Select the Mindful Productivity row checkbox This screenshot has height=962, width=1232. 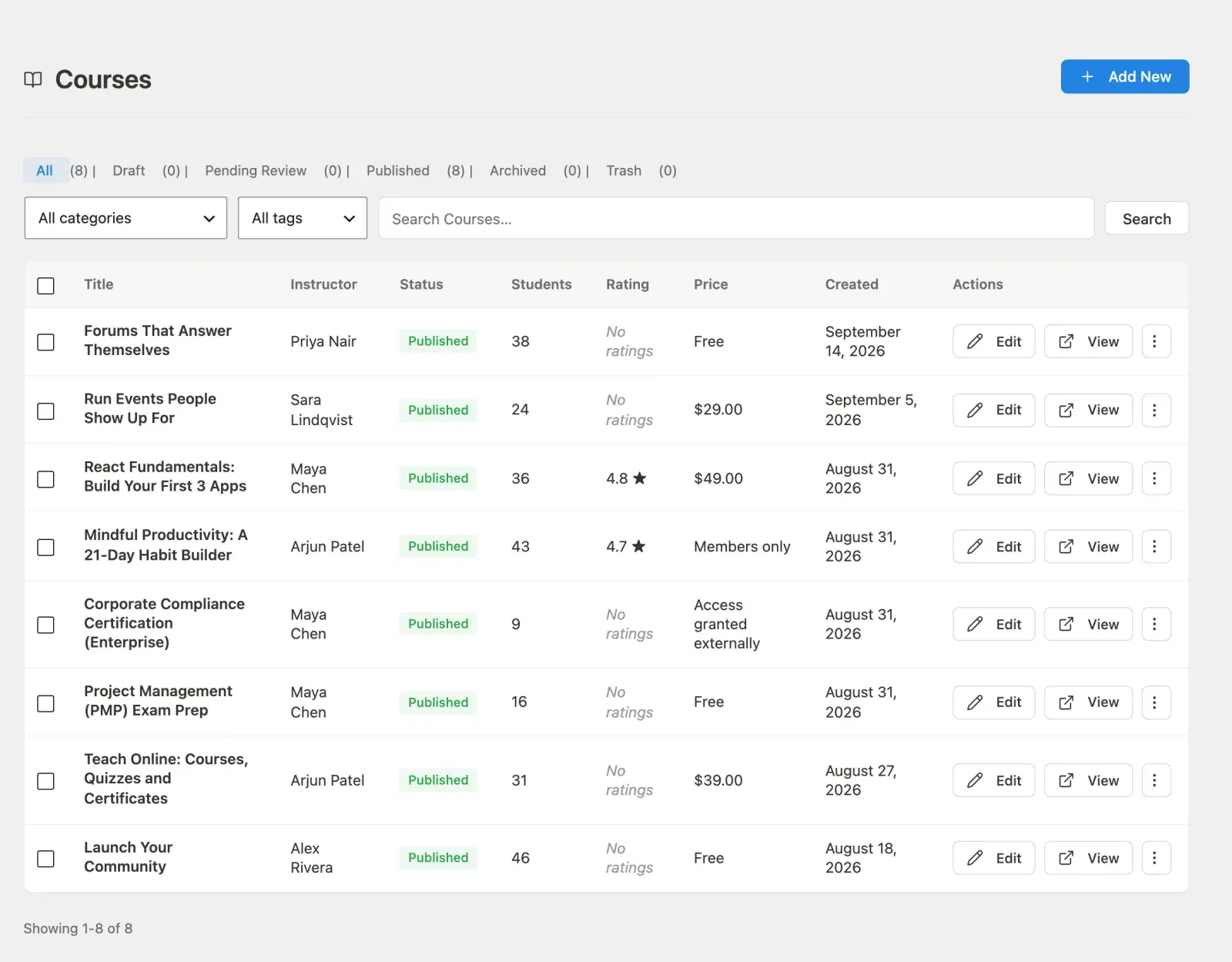(46, 547)
